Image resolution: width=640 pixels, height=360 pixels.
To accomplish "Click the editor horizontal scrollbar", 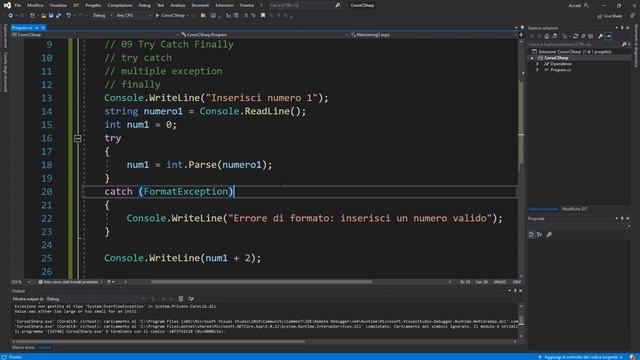I will [x=261, y=282].
